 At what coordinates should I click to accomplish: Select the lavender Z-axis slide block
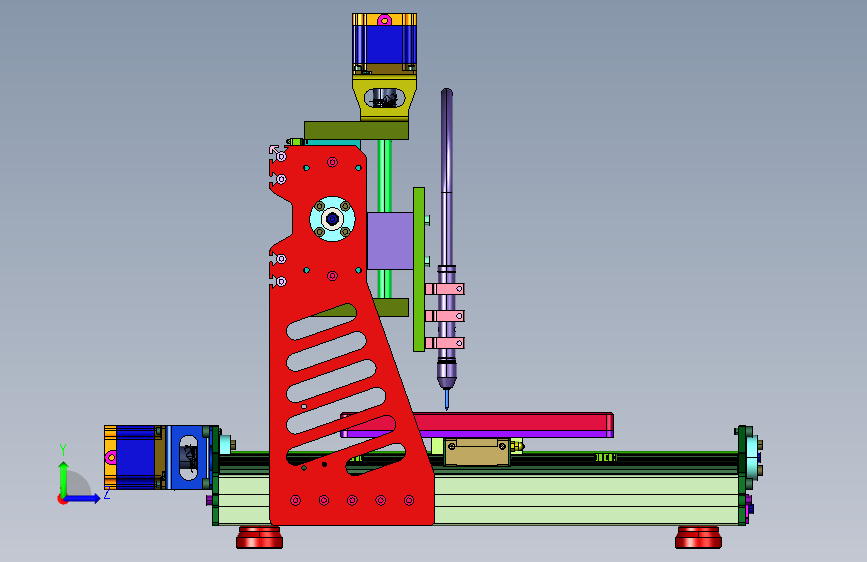(x=390, y=241)
